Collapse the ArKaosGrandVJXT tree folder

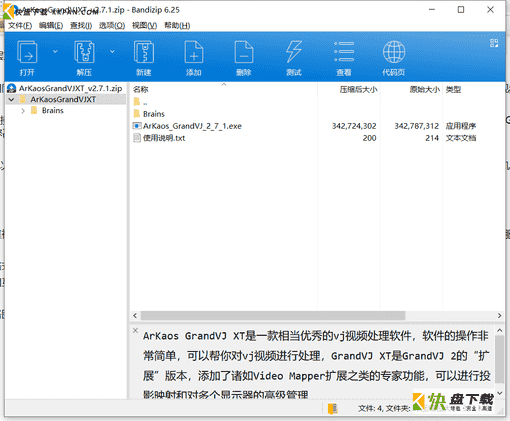click(x=11, y=99)
